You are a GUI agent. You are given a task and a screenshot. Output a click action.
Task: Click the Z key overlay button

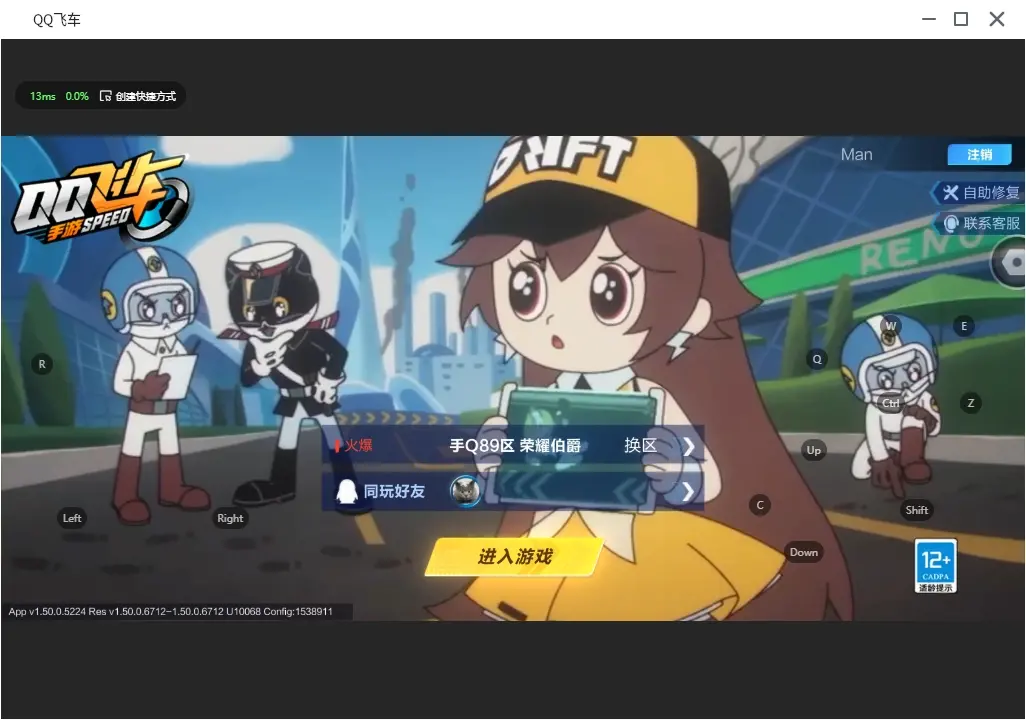[970, 403]
